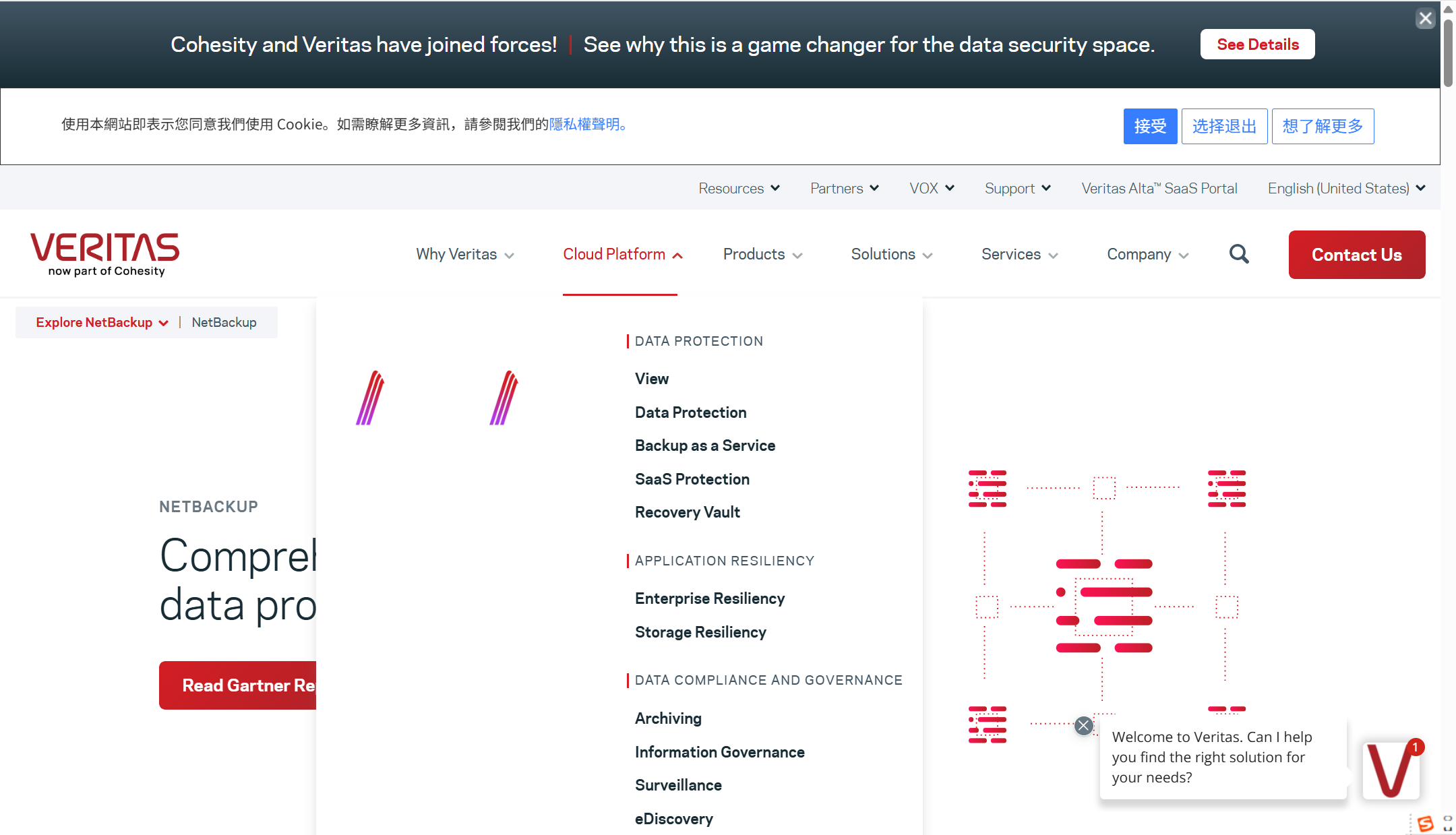Open the Veritas chatbot V icon
The height and width of the screenshot is (835, 1456).
pyautogui.click(x=1391, y=770)
